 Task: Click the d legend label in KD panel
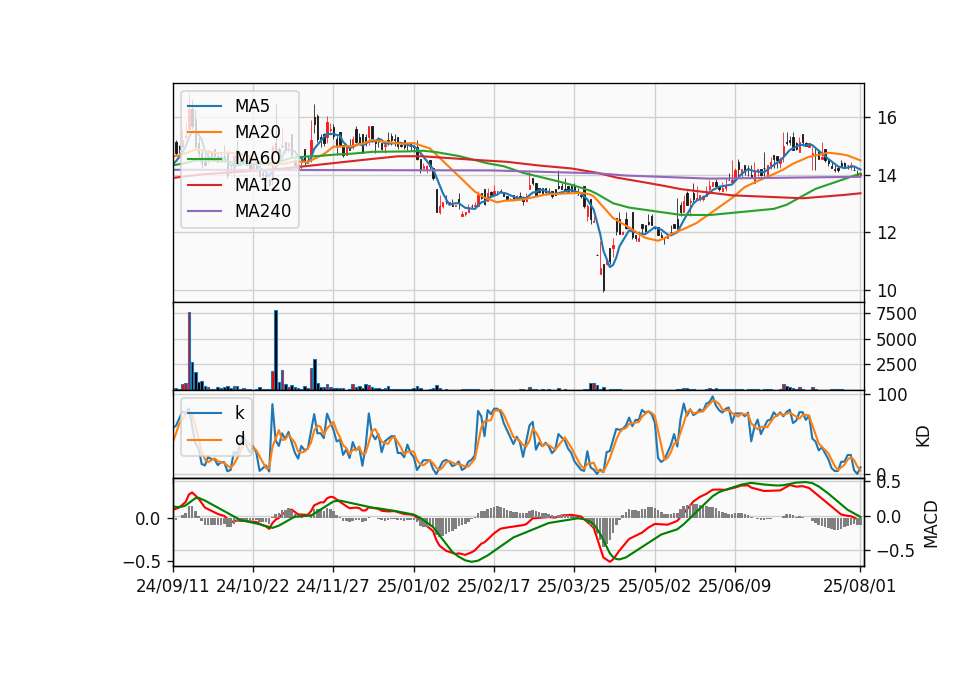click(240, 439)
